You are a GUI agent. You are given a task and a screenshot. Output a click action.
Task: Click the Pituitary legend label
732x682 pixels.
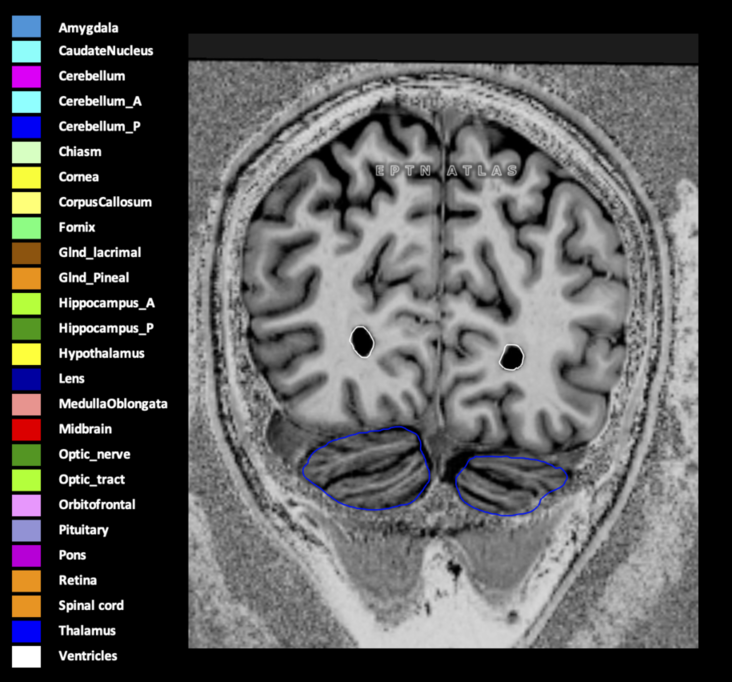pyautogui.click(x=84, y=530)
